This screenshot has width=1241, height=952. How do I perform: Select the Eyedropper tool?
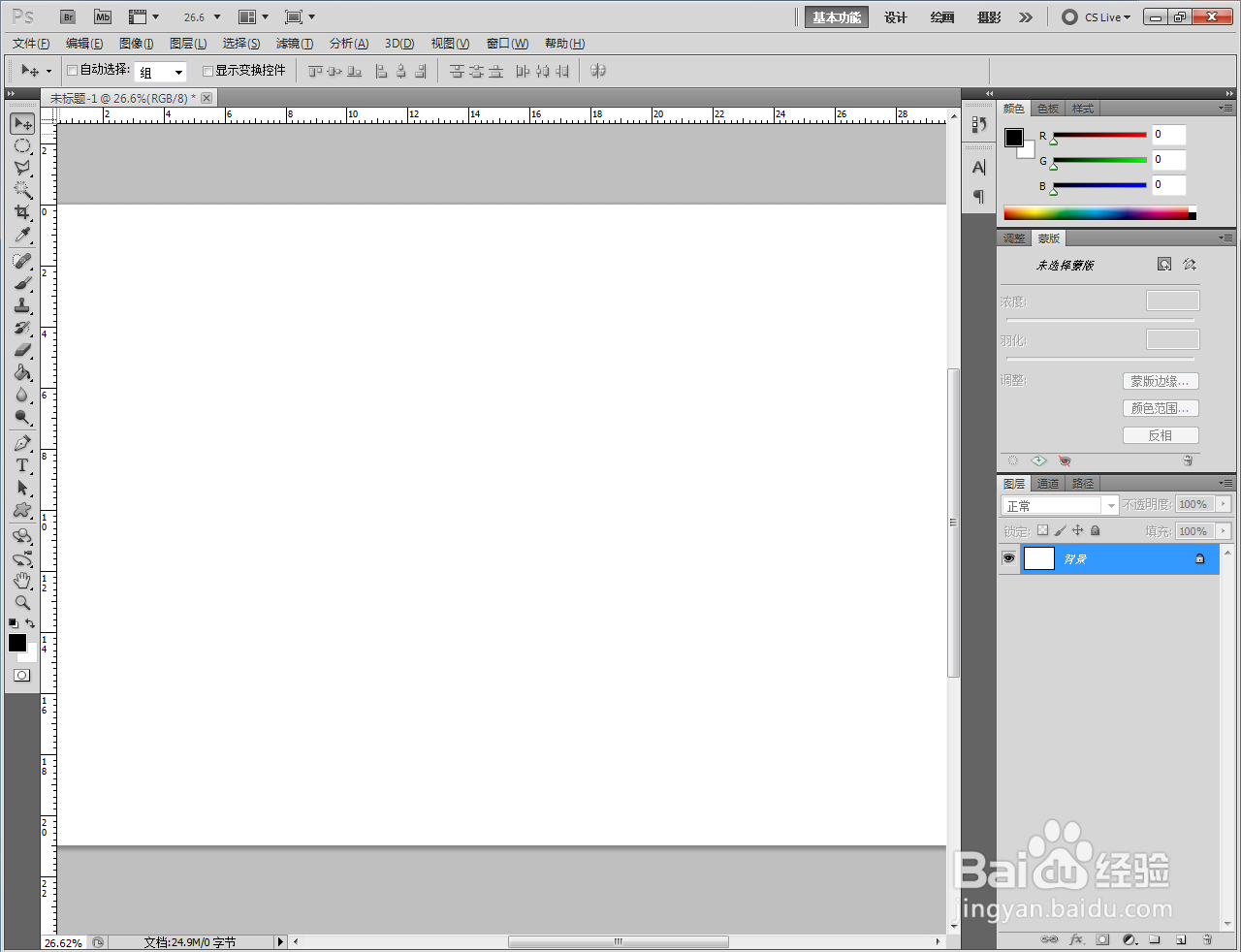point(22,236)
